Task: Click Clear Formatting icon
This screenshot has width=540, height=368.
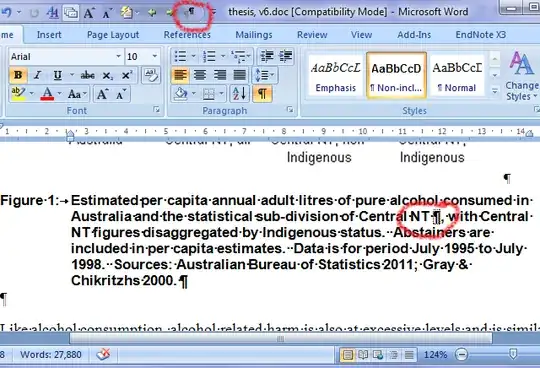Action: (x=150, y=75)
